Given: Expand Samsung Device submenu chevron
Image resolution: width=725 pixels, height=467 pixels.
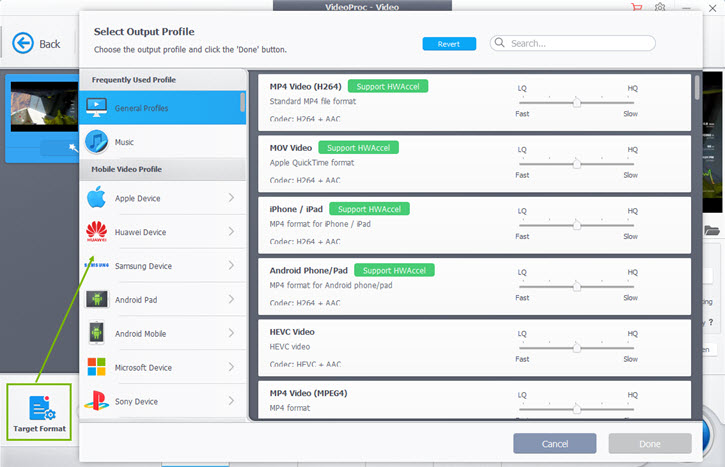Looking at the screenshot, I should pos(231,265).
